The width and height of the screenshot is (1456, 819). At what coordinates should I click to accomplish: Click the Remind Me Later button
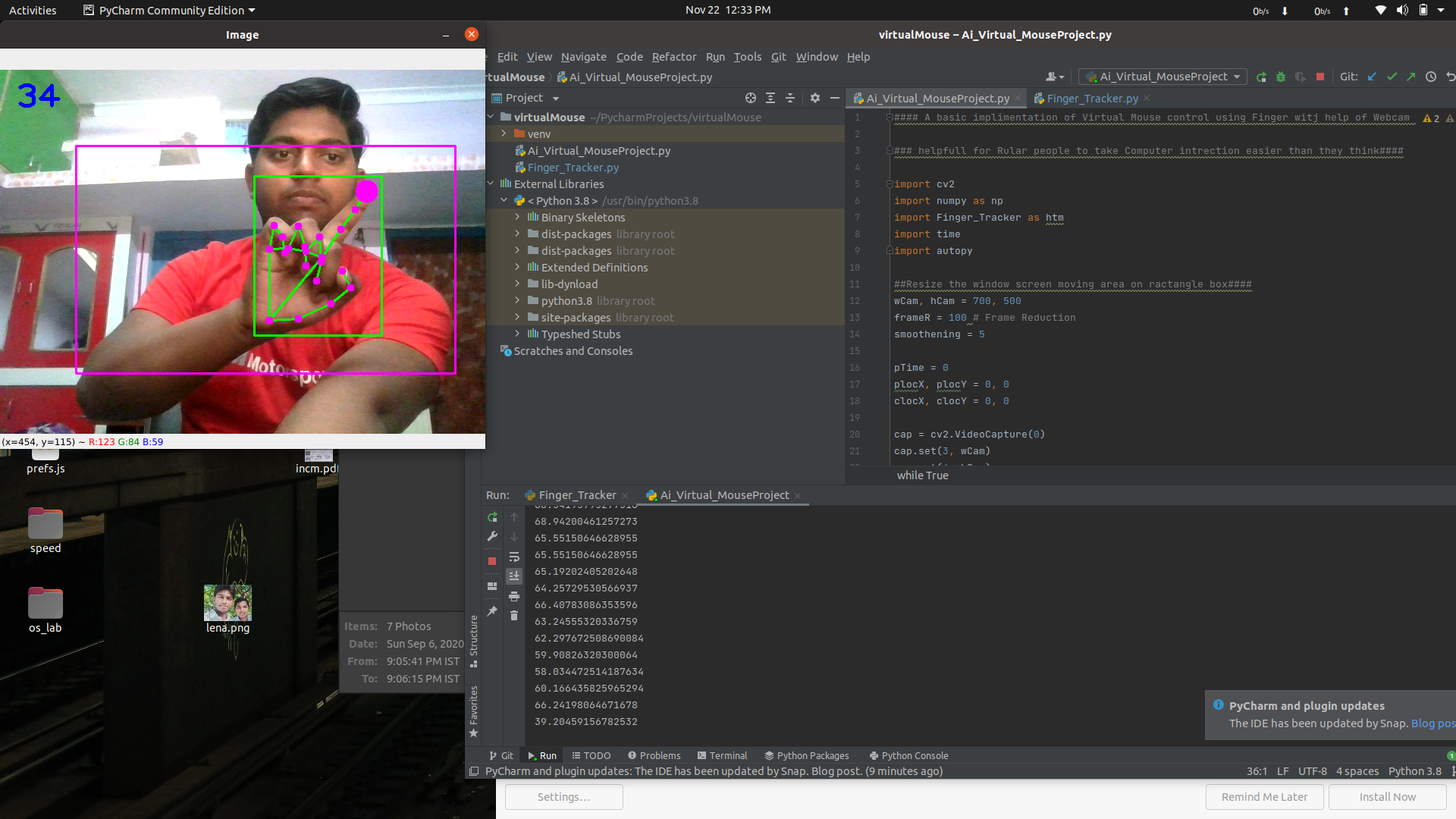coord(1263,796)
